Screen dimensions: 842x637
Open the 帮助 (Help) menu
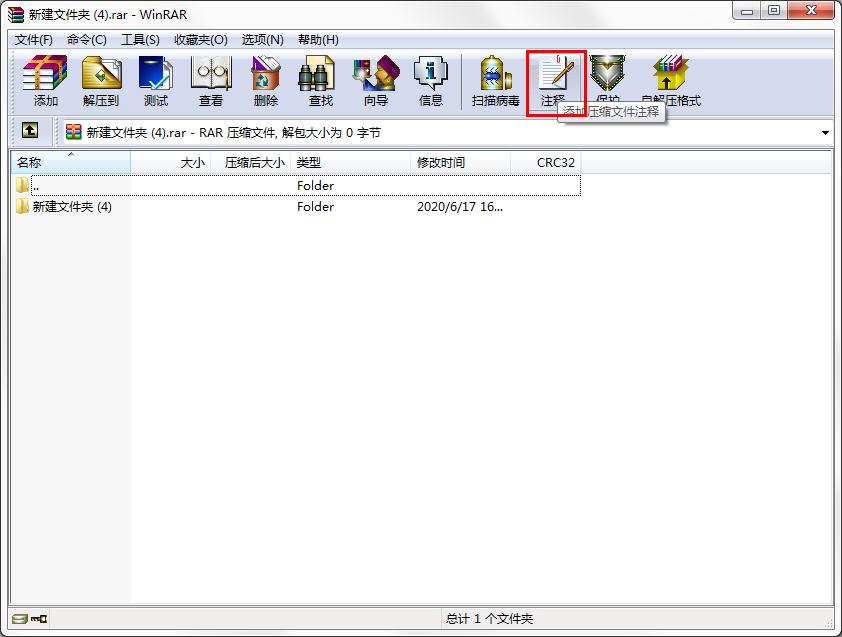[316, 38]
